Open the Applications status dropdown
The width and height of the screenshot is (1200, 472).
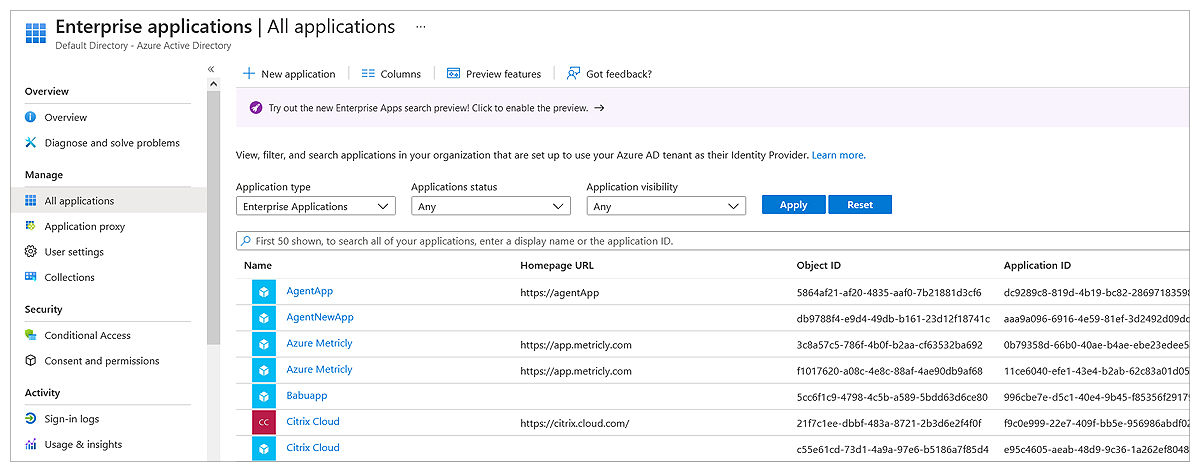click(491, 206)
